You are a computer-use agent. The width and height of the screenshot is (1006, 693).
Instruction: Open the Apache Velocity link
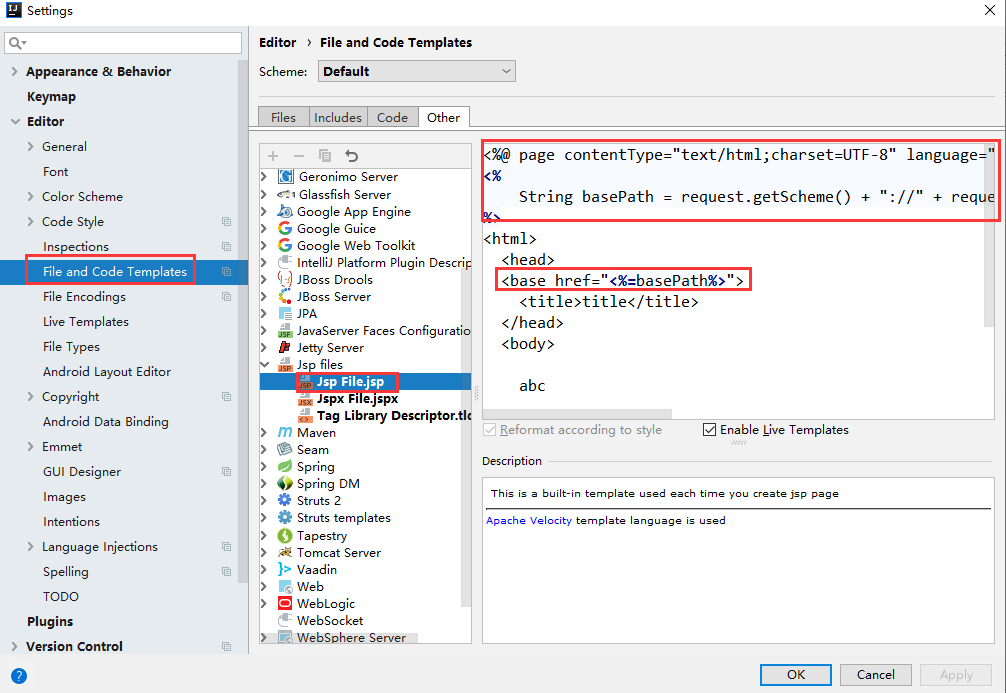(528, 521)
